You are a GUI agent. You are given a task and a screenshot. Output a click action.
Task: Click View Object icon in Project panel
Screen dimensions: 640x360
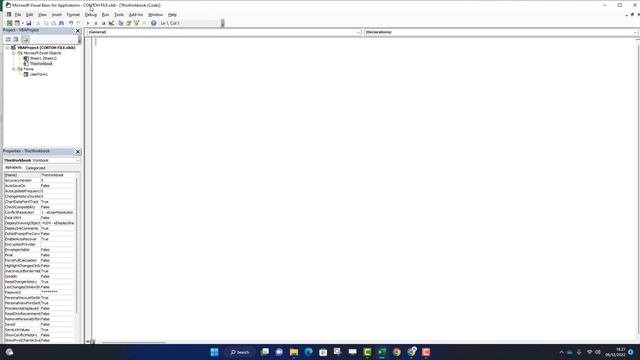[x=16, y=39]
